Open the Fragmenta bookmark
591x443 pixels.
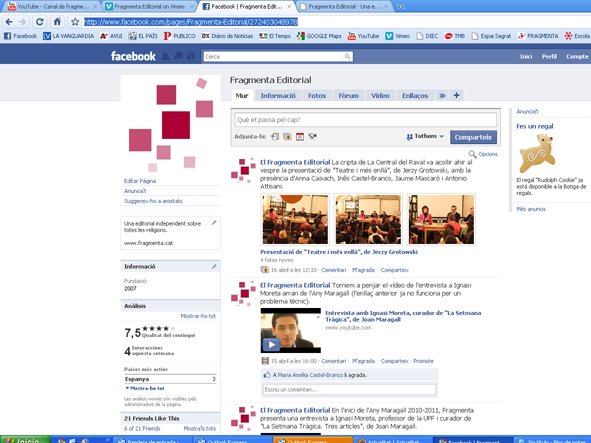pyautogui.click(x=538, y=36)
